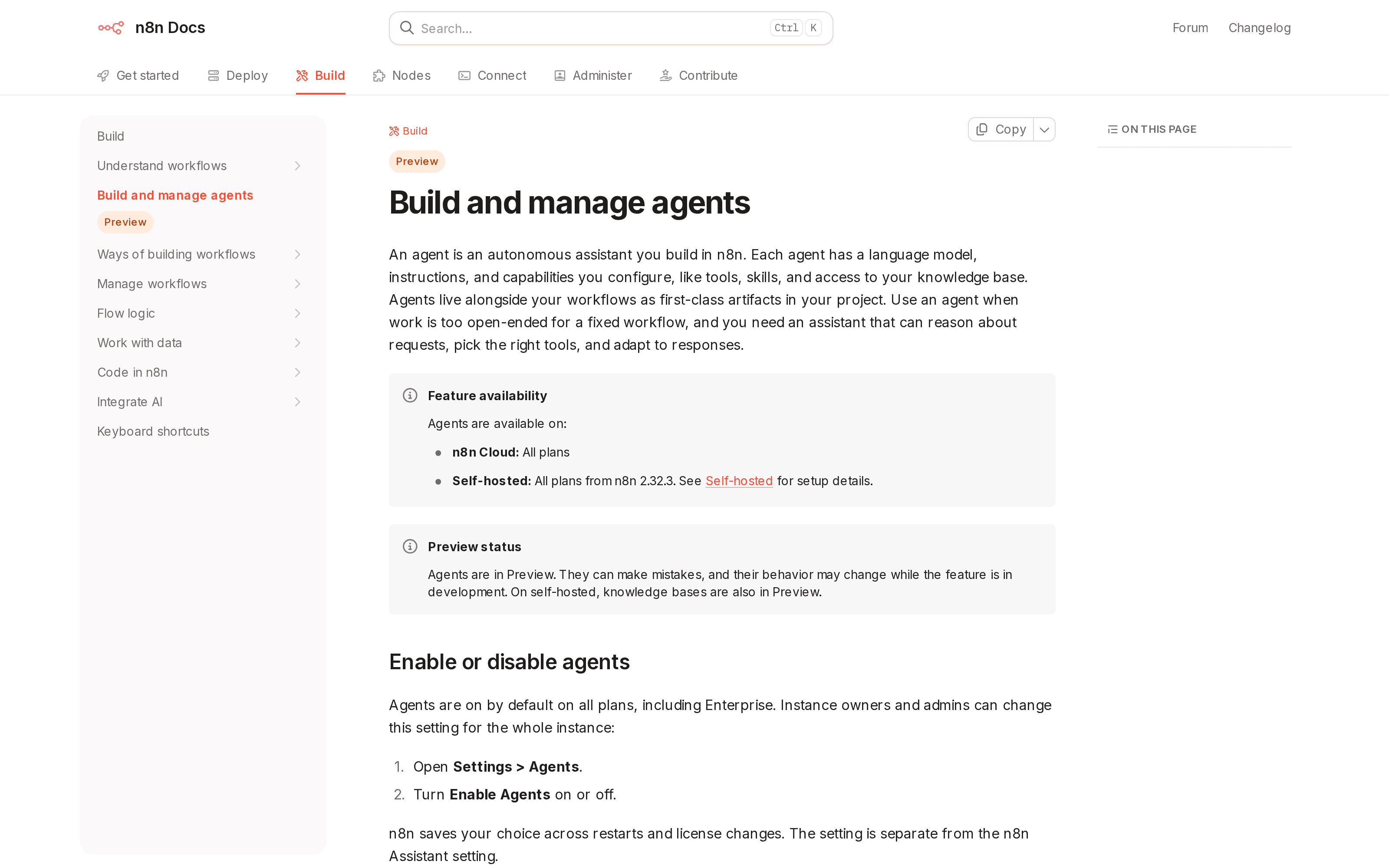Click the Contribute hand icon
The image size is (1389, 868).
(x=666, y=76)
